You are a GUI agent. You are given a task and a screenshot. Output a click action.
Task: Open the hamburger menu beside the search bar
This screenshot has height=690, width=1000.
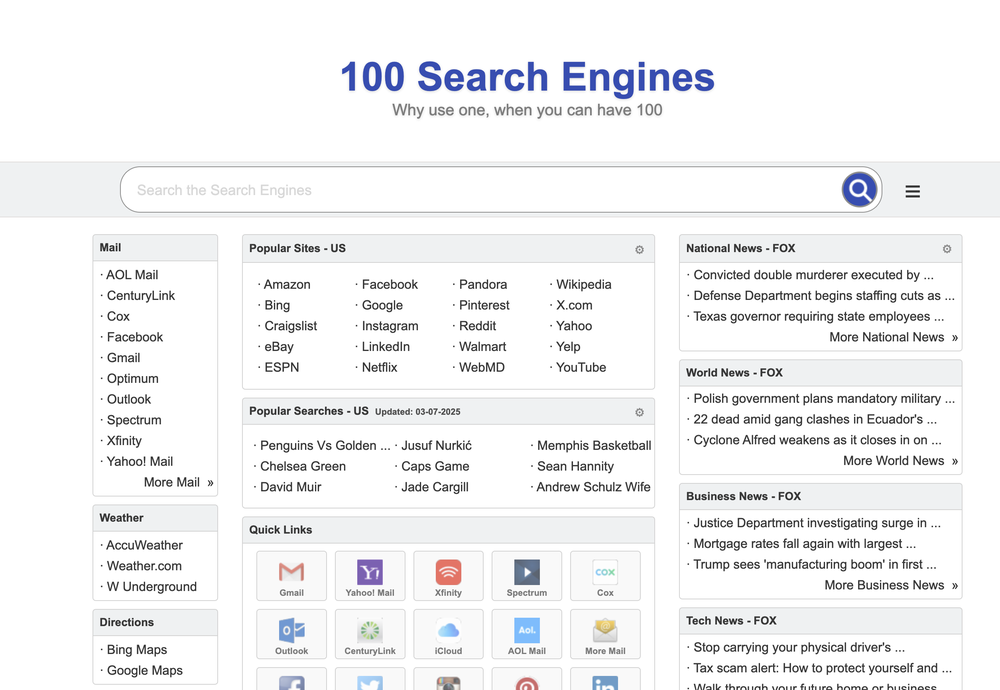click(912, 190)
